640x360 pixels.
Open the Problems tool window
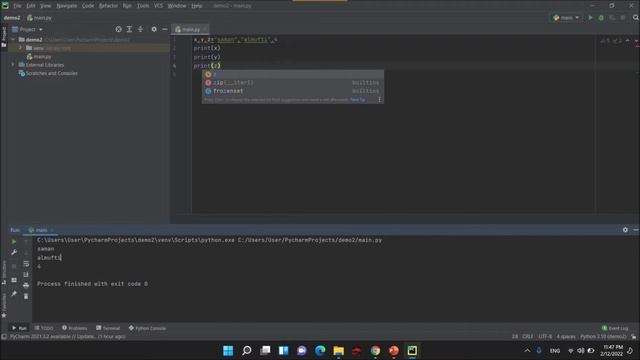[74, 328]
